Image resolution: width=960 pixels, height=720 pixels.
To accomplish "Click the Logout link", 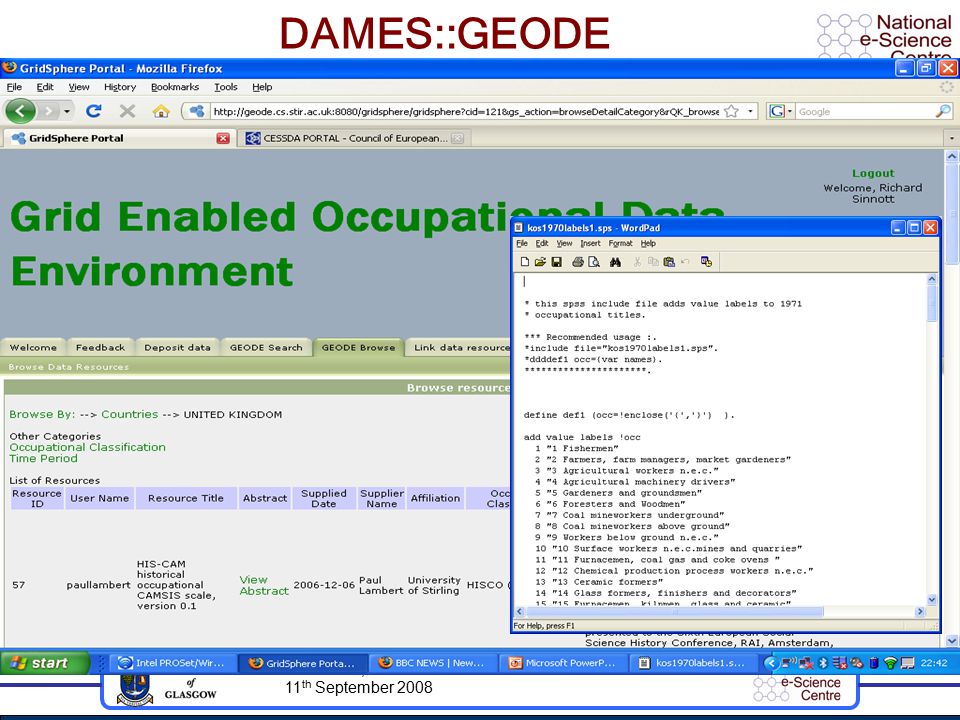I will tap(872, 173).
